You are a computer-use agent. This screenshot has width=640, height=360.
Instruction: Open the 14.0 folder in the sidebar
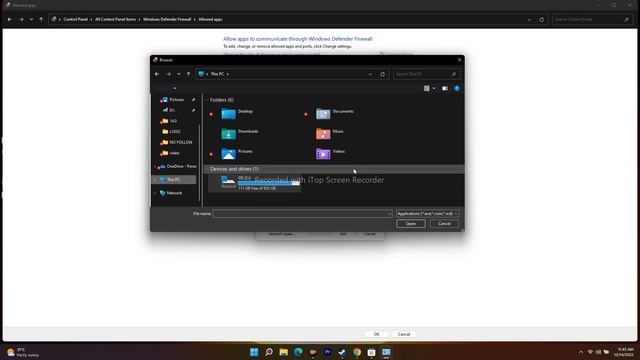(173, 121)
